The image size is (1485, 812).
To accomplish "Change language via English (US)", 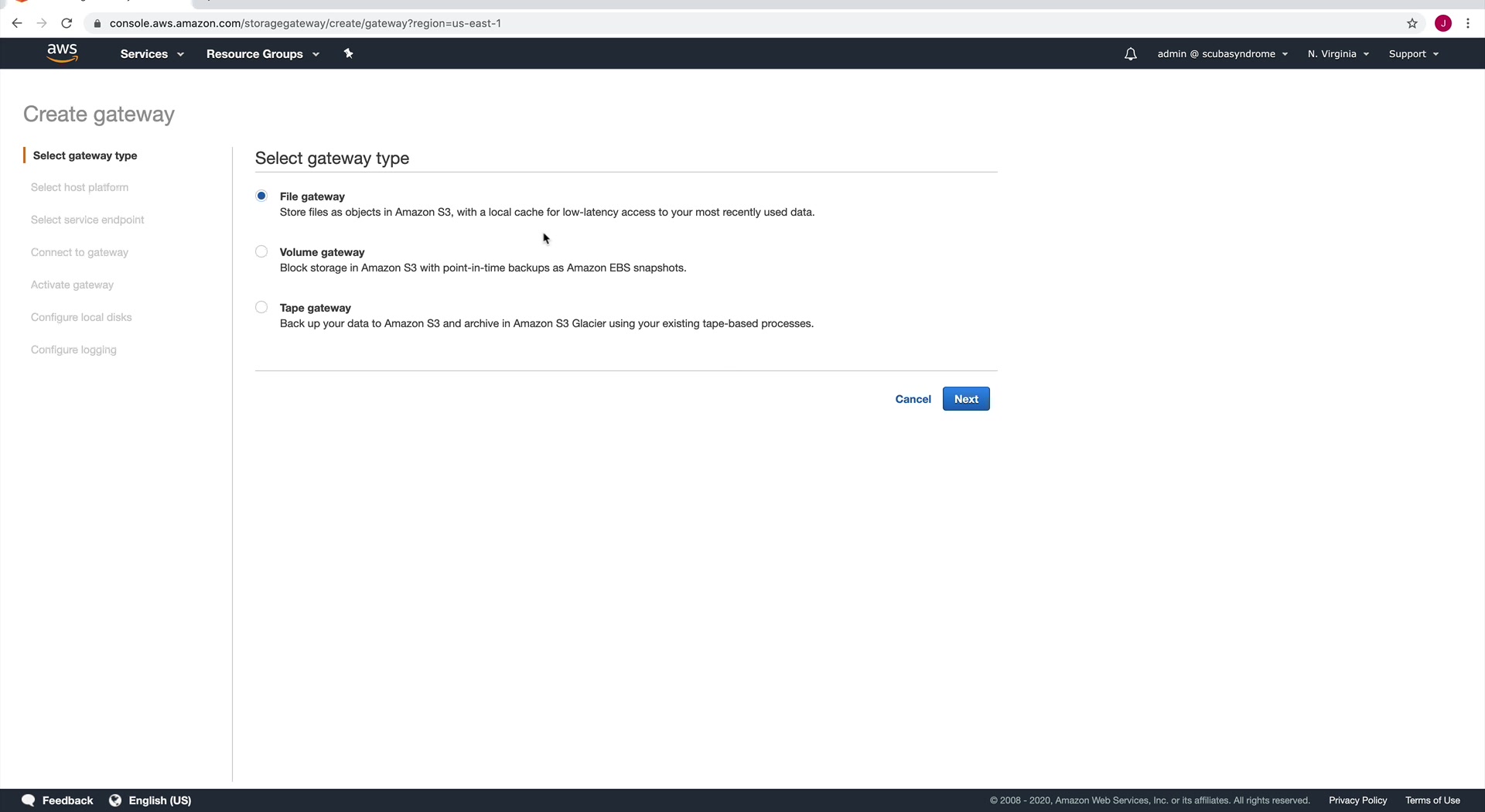I will (160, 800).
